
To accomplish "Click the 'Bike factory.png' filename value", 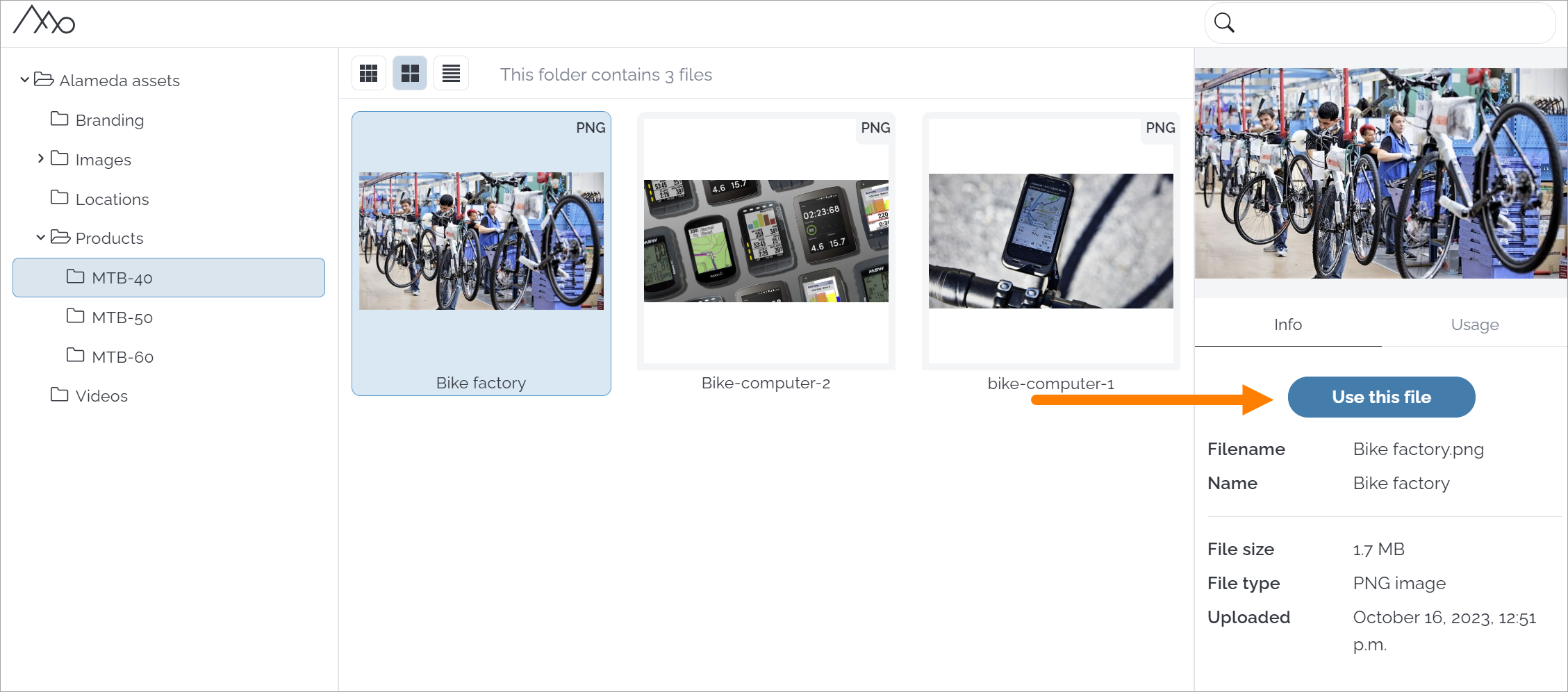I will pyautogui.click(x=1419, y=450).
